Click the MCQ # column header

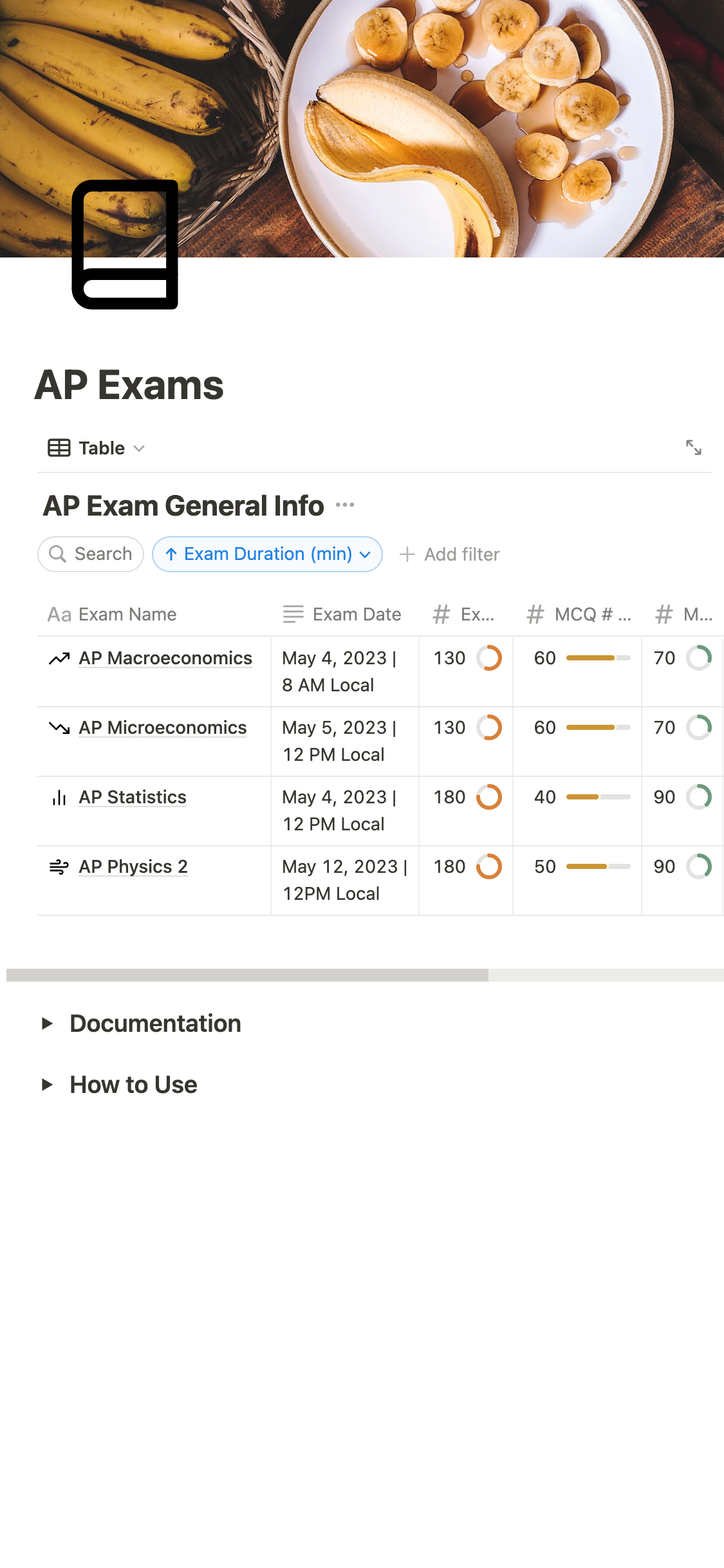(579, 615)
